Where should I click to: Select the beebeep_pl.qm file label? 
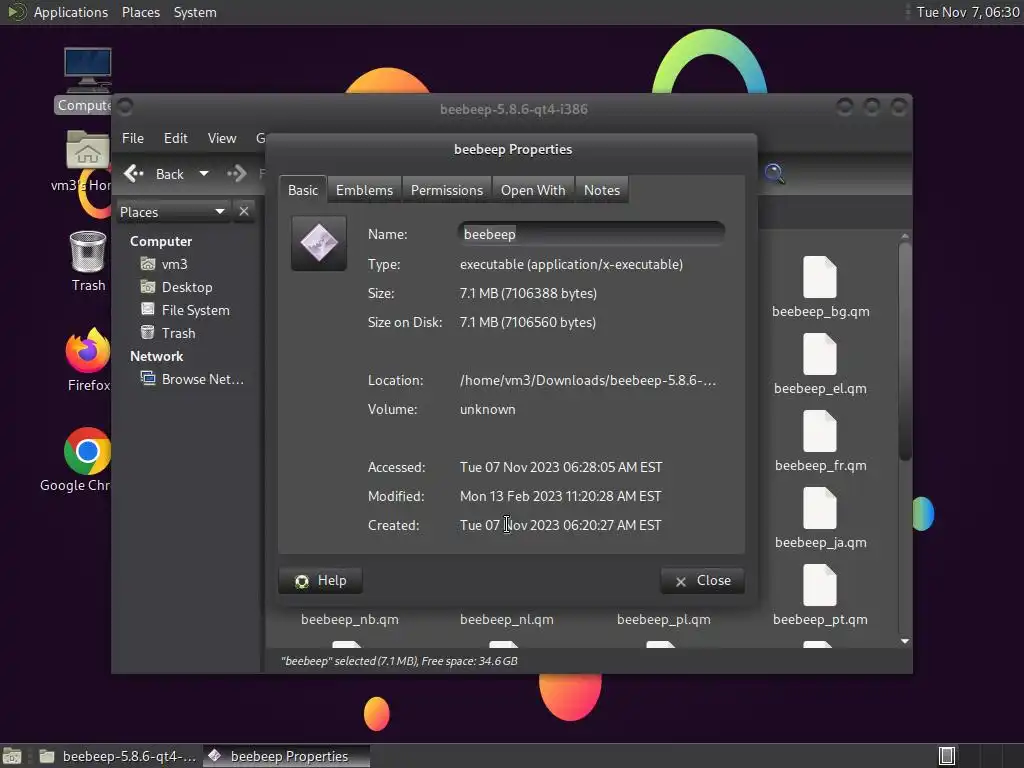coord(664,619)
